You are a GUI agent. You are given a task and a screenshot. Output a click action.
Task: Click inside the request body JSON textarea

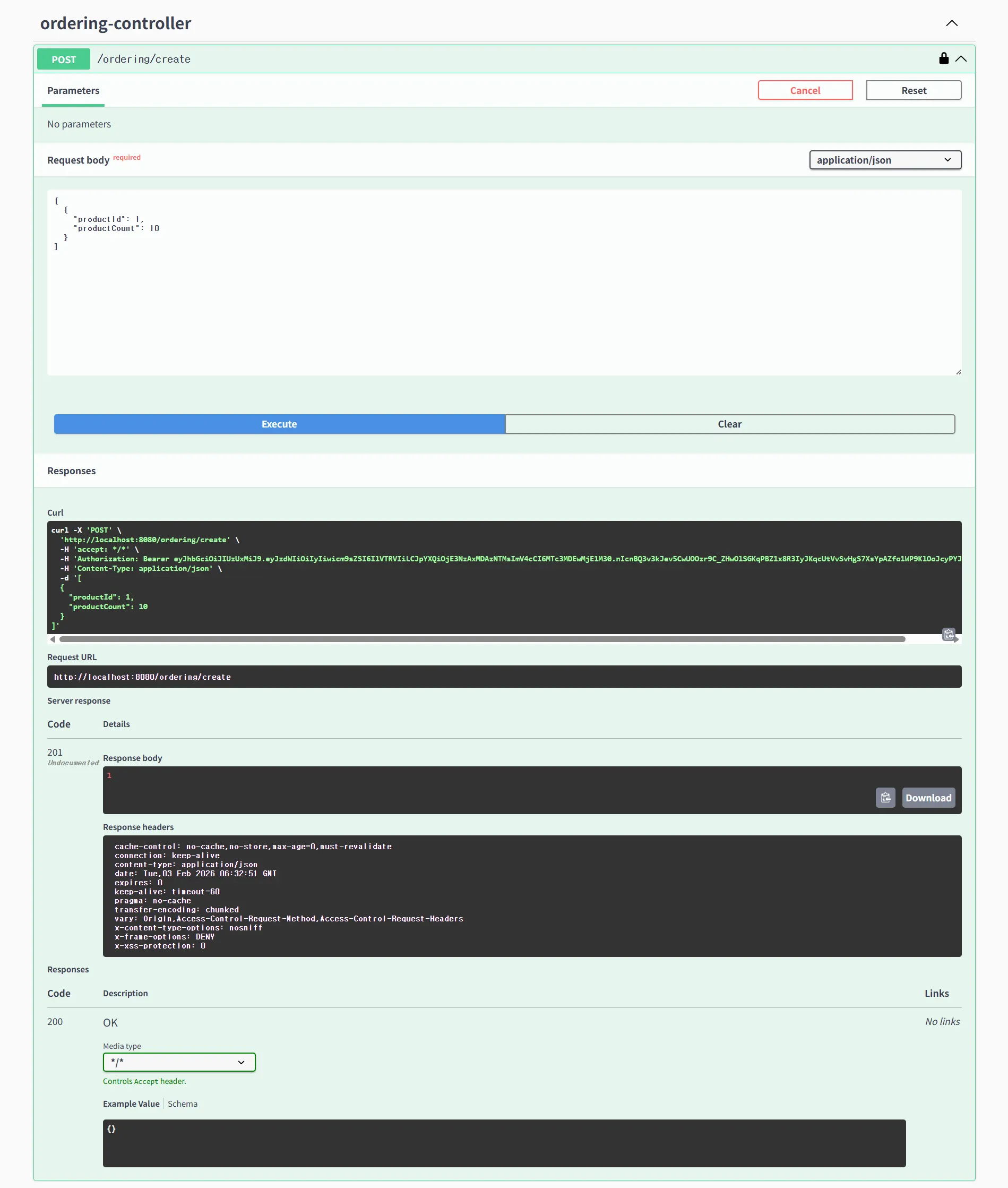coord(504,283)
